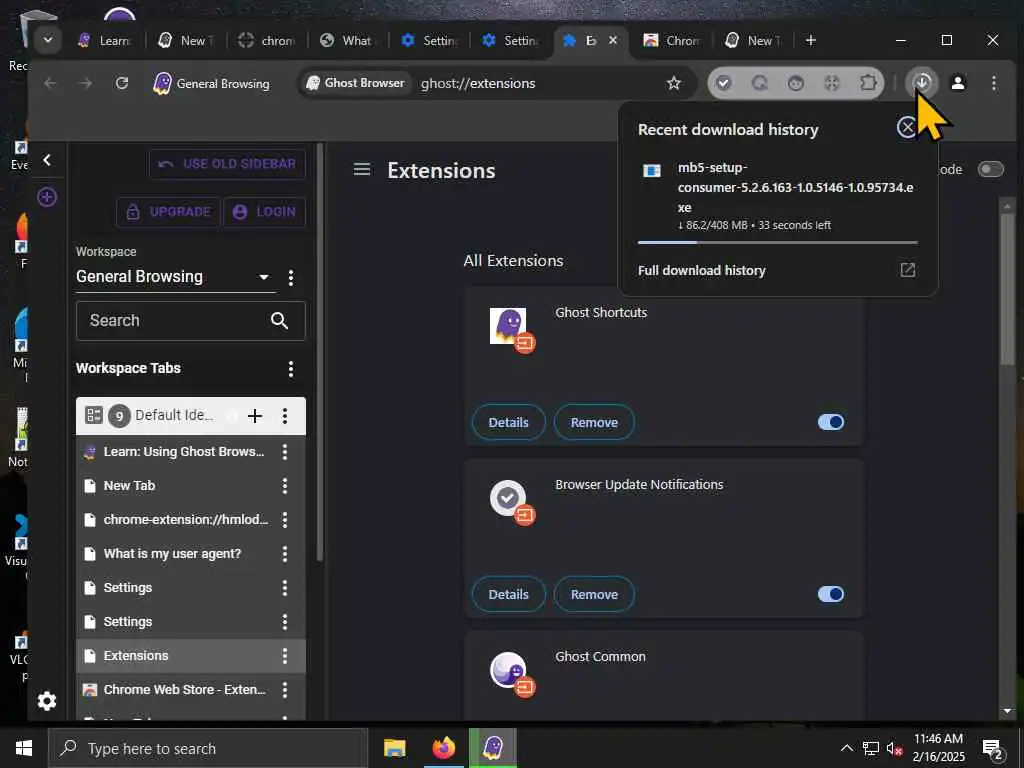Open the Default Identity group options menu
1024x768 pixels.
tap(285, 416)
